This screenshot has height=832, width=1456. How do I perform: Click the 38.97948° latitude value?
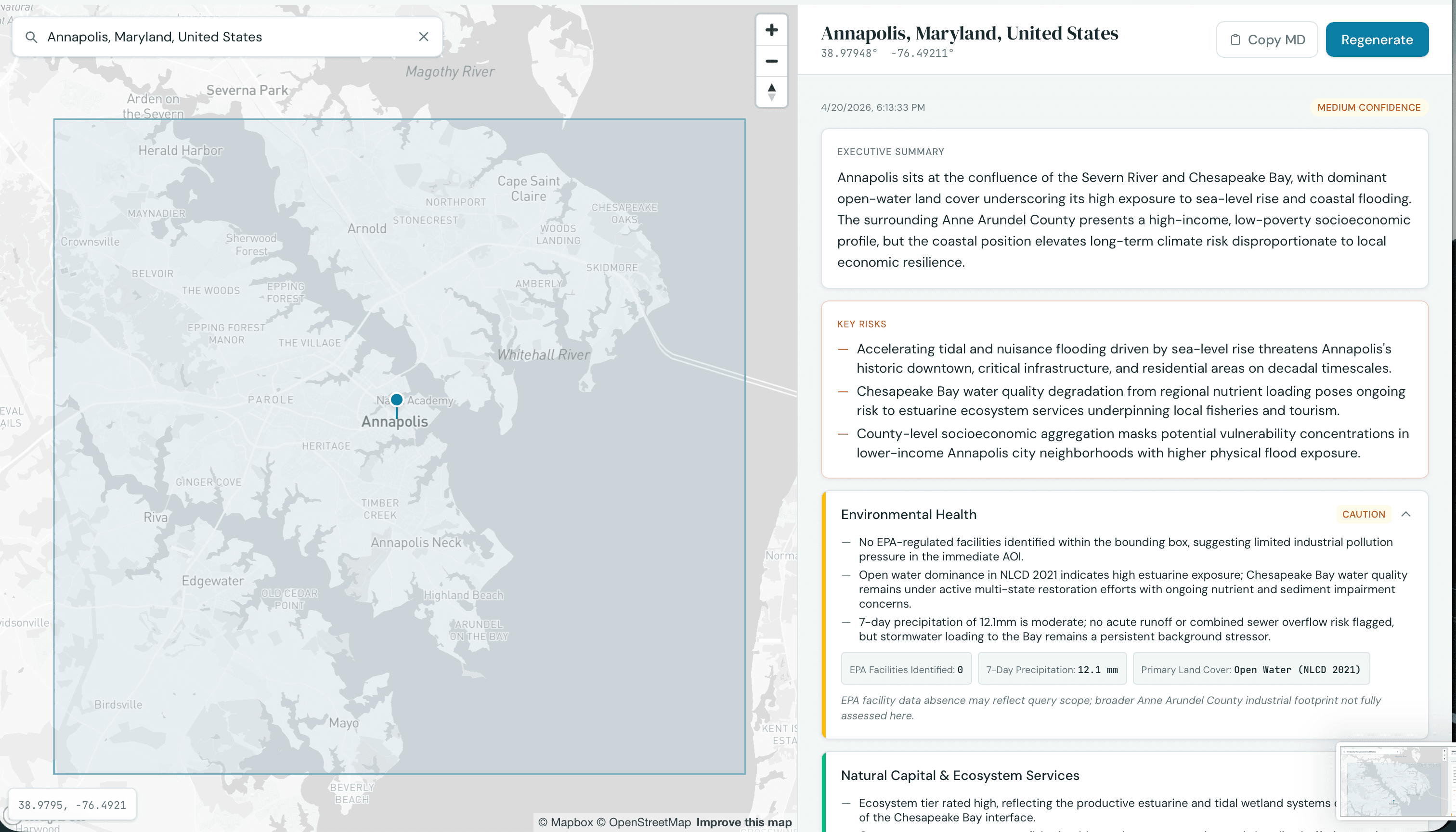(848, 53)
